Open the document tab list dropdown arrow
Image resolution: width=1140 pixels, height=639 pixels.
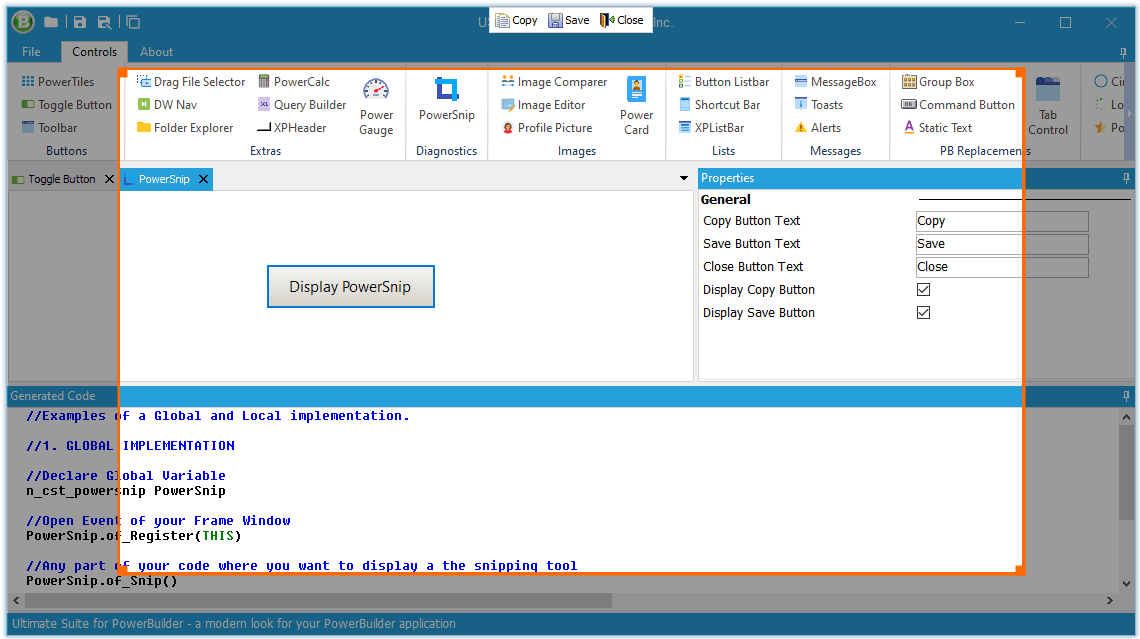[683, 178]
